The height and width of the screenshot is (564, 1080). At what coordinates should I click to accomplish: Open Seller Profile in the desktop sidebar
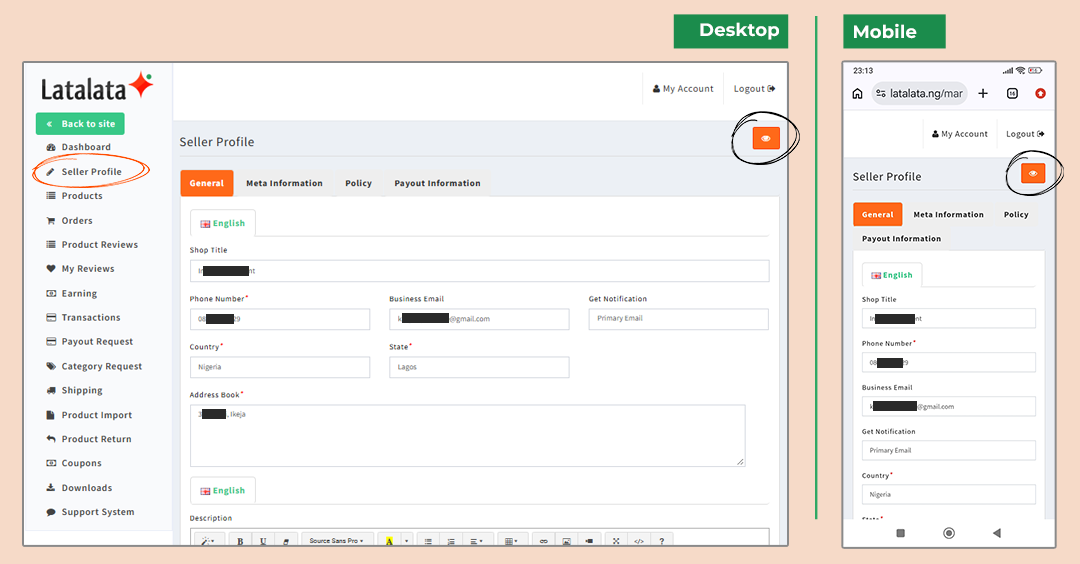point(83,171)
